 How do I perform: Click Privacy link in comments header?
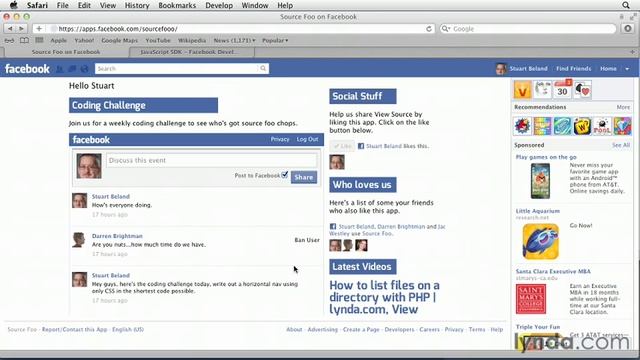click(x=280, y=139)
